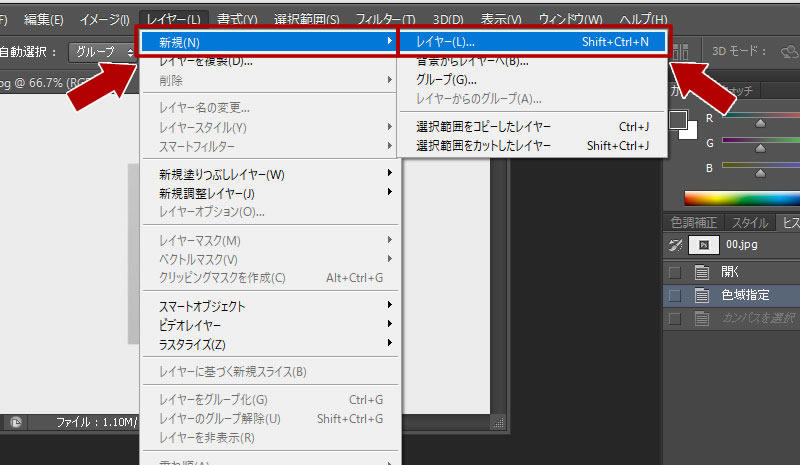Click the G channel slider handle
Screen dimensions: 800x465
760,148
